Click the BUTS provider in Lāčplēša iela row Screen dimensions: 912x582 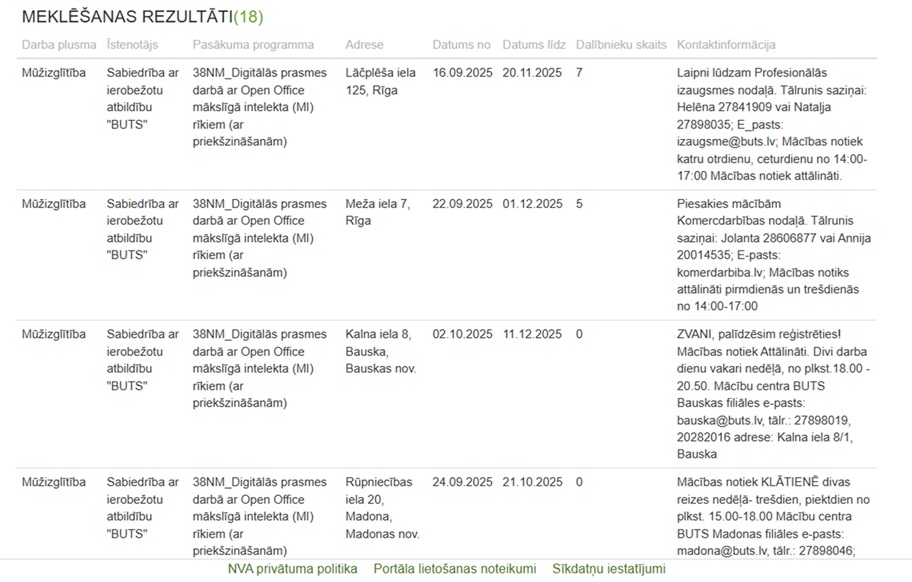click(142, 98)
